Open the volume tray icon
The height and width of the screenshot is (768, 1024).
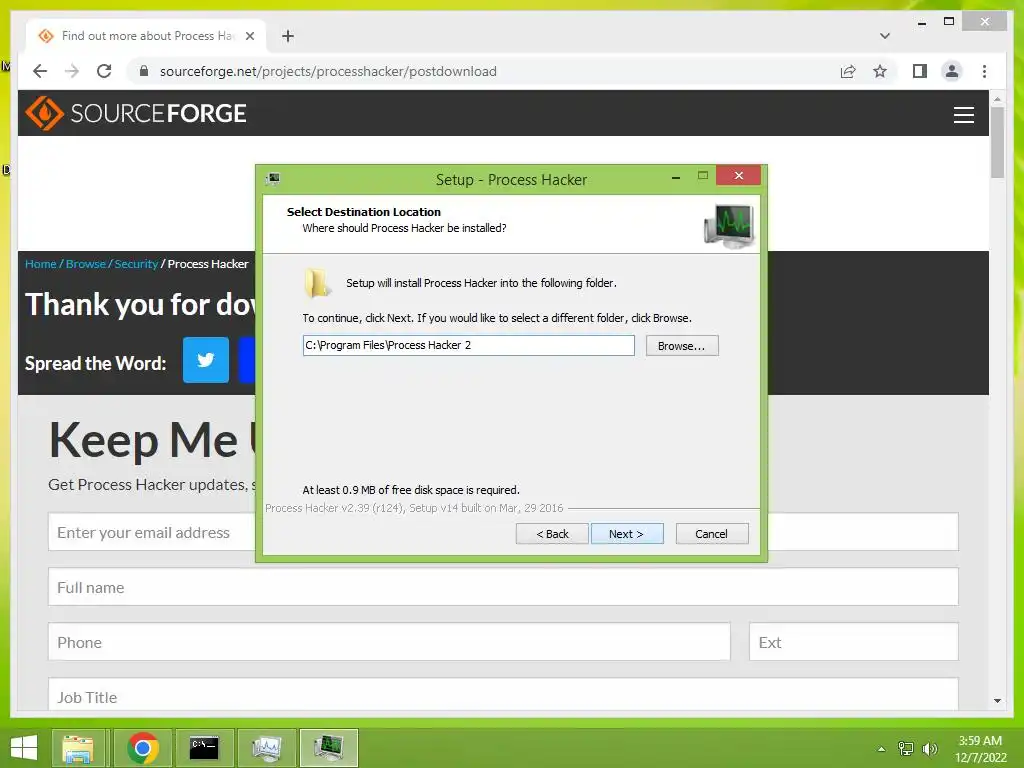(x=929, y=748)
